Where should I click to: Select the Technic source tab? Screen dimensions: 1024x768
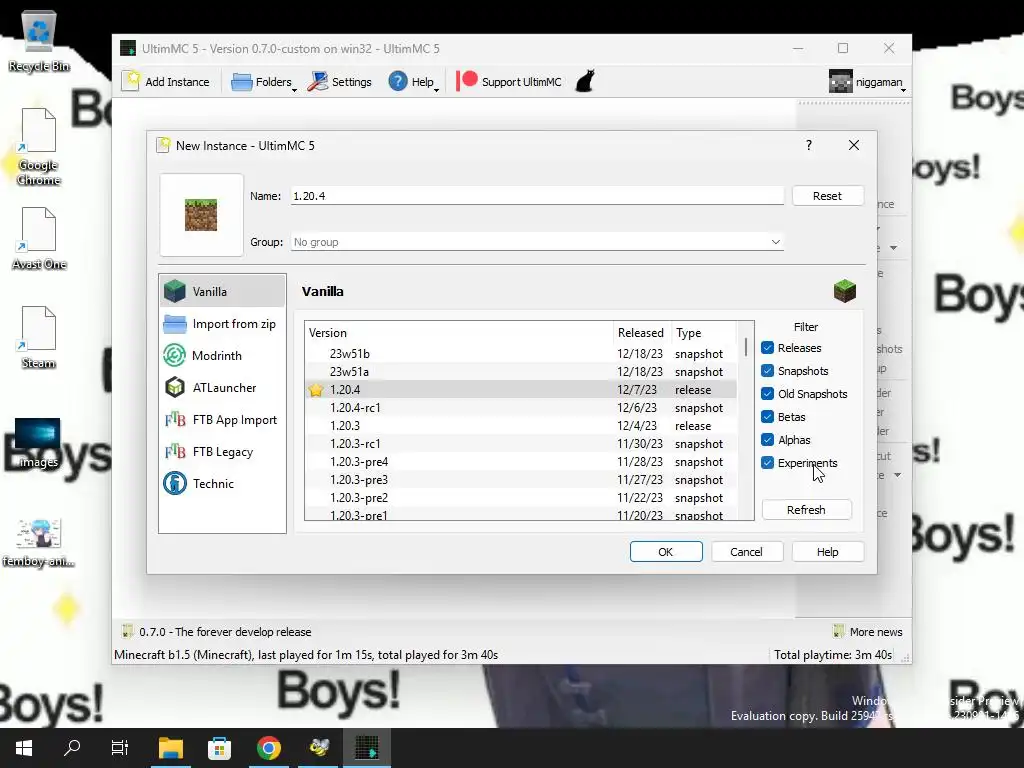click(222, 484)
